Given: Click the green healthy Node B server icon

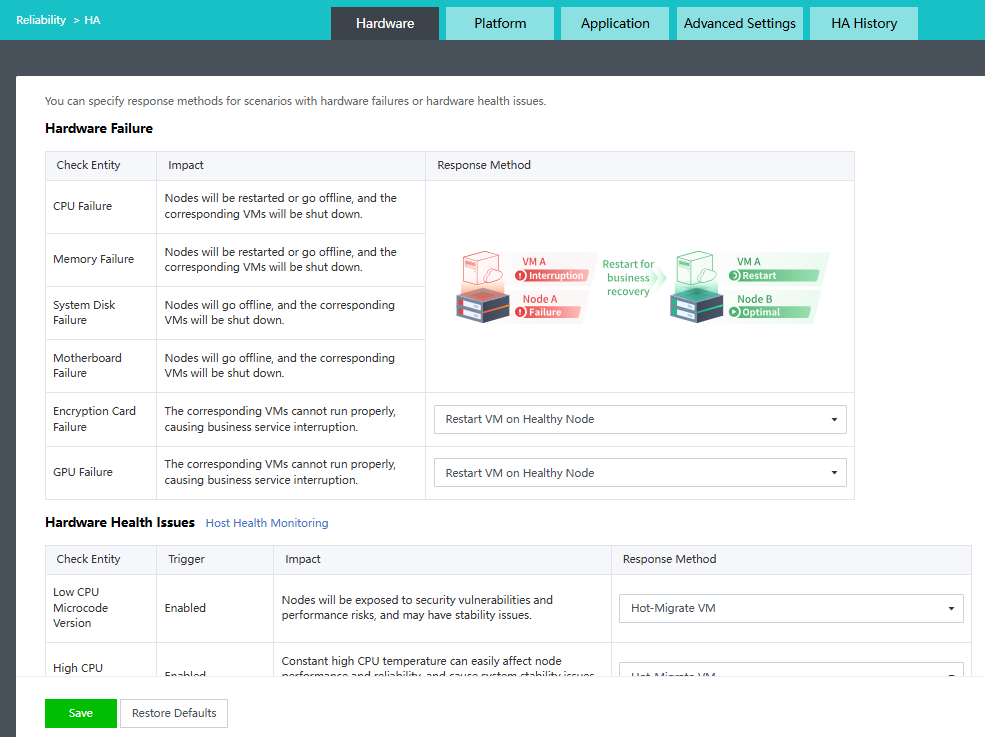Looking at the screenshot, I should pyautogui.click(x=698, y=288).
